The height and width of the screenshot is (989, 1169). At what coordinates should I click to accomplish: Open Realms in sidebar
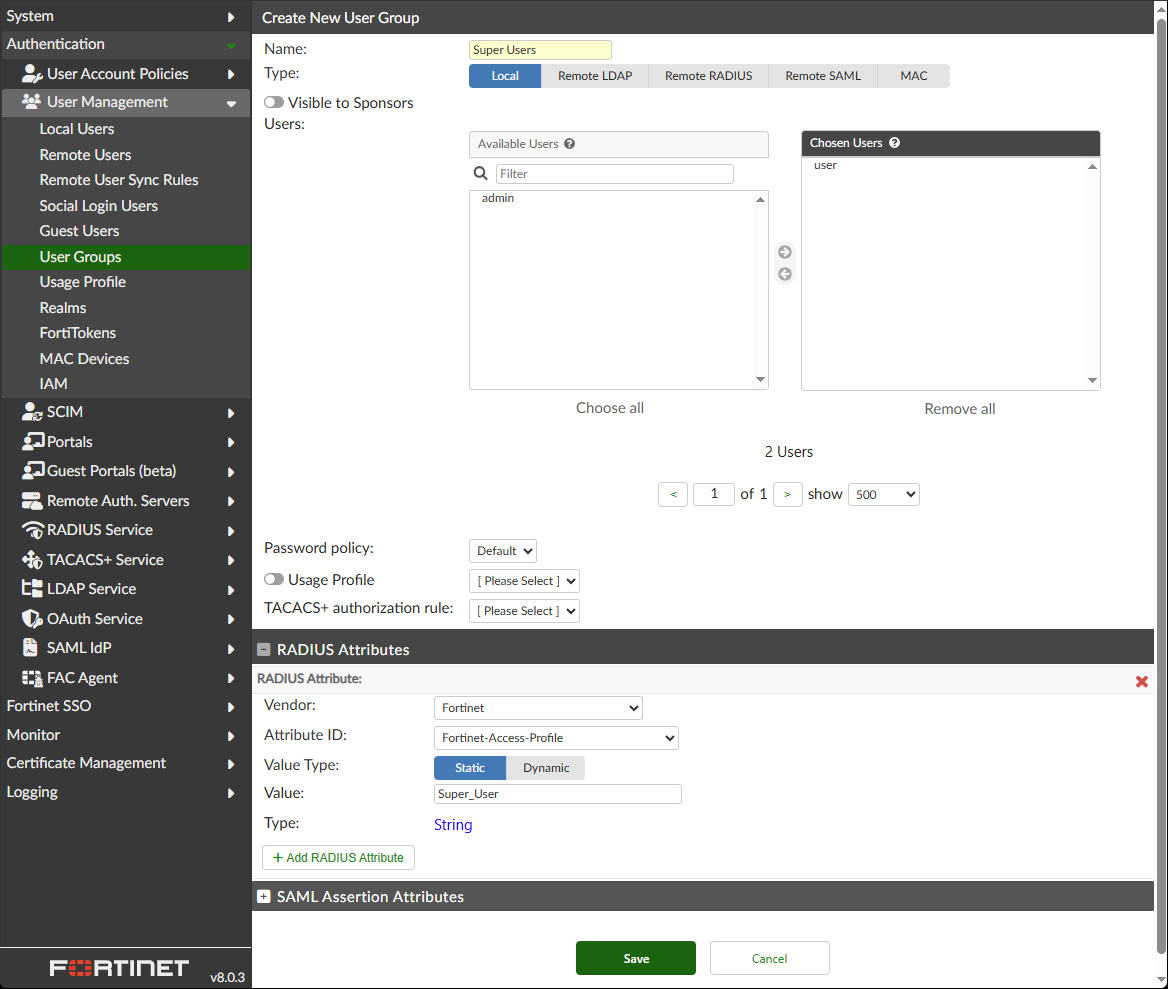[63, 308]
